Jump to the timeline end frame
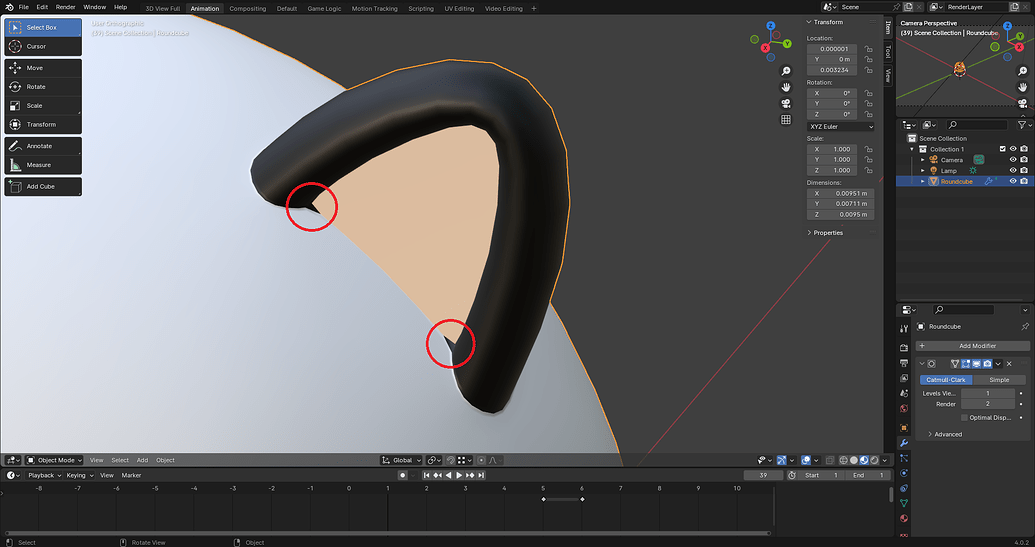Viewport: 1035px width, 547px height. coord(481,475)
